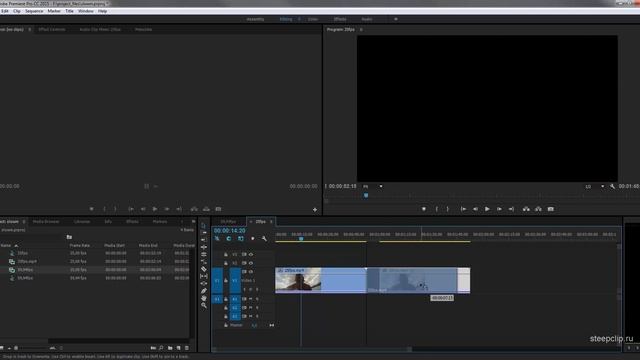Toggle Snap in the timeline header
640x360 pixels.
[229, 239]
